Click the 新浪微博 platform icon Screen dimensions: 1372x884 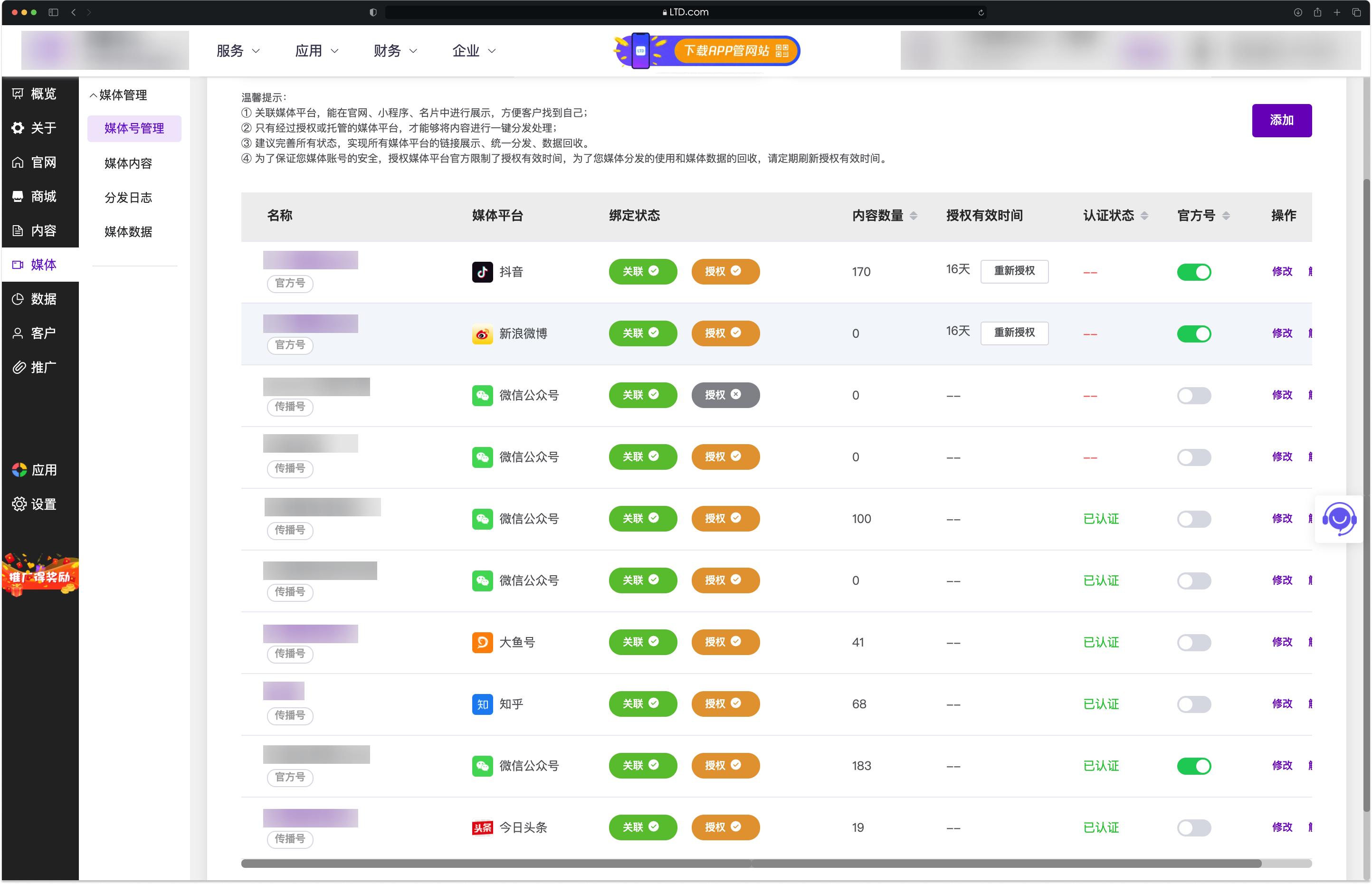[483, 333]
